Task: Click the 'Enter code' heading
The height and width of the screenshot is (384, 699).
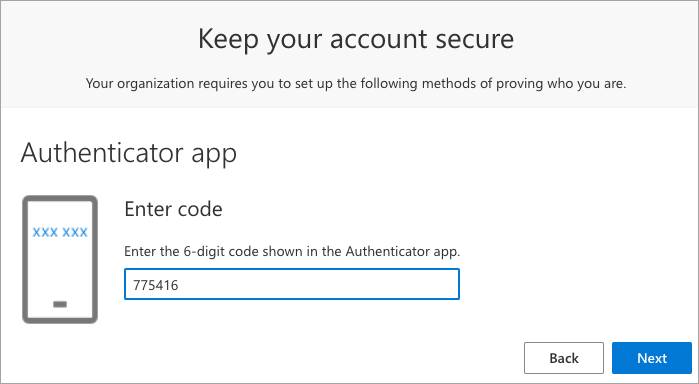Action: pyautogui.click(x=173, y=209)
